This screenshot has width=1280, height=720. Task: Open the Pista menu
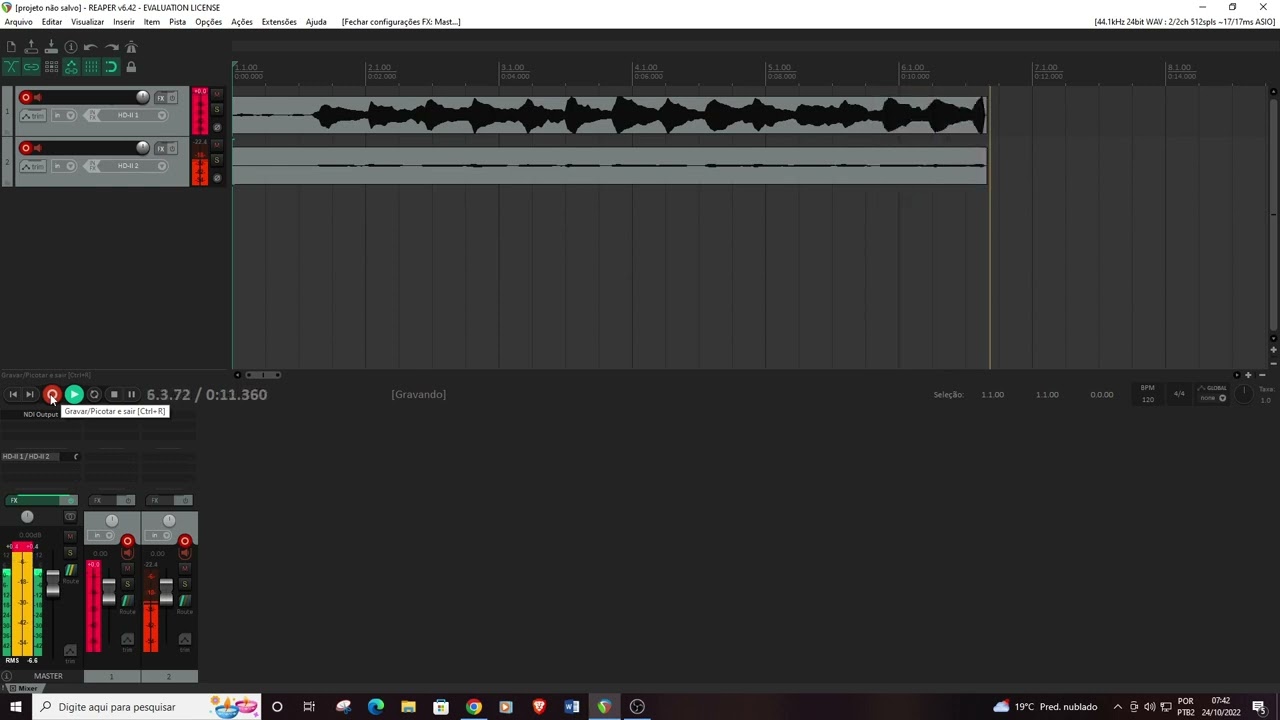177,22
